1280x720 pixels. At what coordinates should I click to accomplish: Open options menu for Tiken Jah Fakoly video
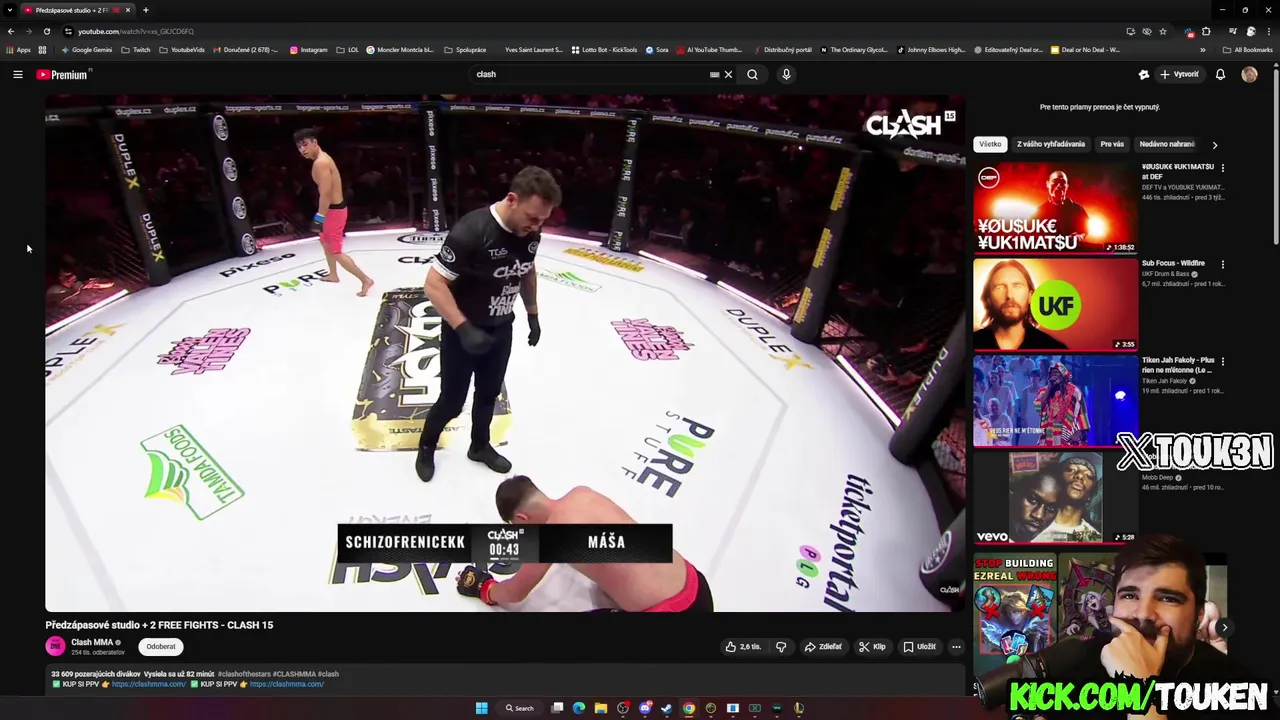1222,361
